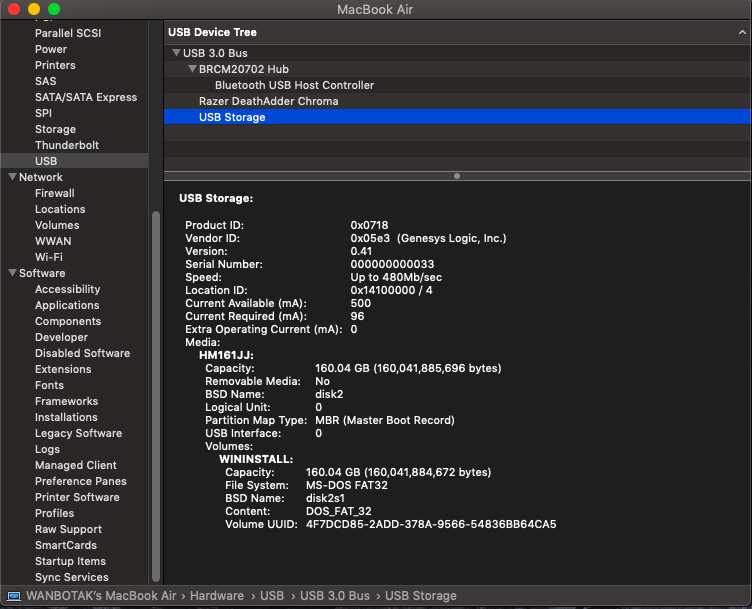Click the split divider handle between panes

coord(457,176)
